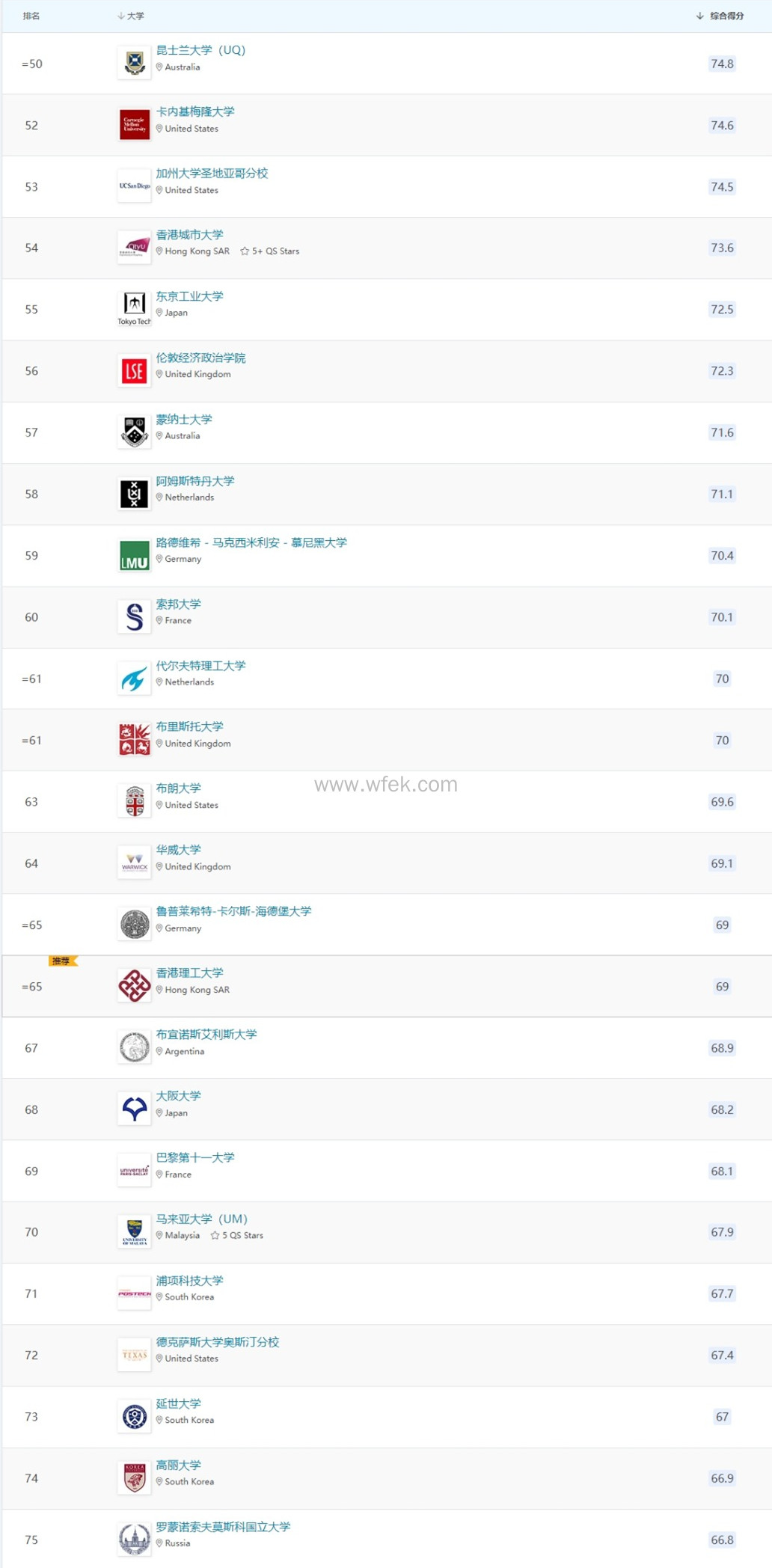
Task: Click the Delft University blue flame logo
Action: tap(135, 679)
